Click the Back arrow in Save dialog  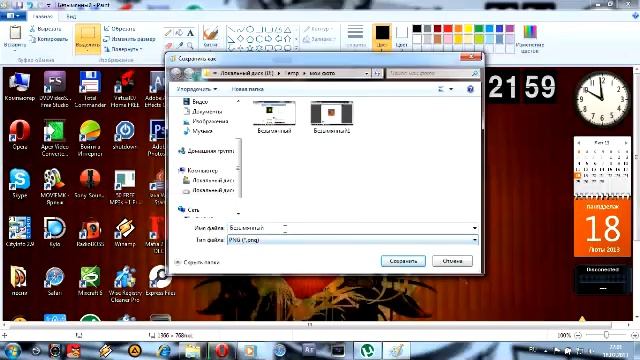176,73
